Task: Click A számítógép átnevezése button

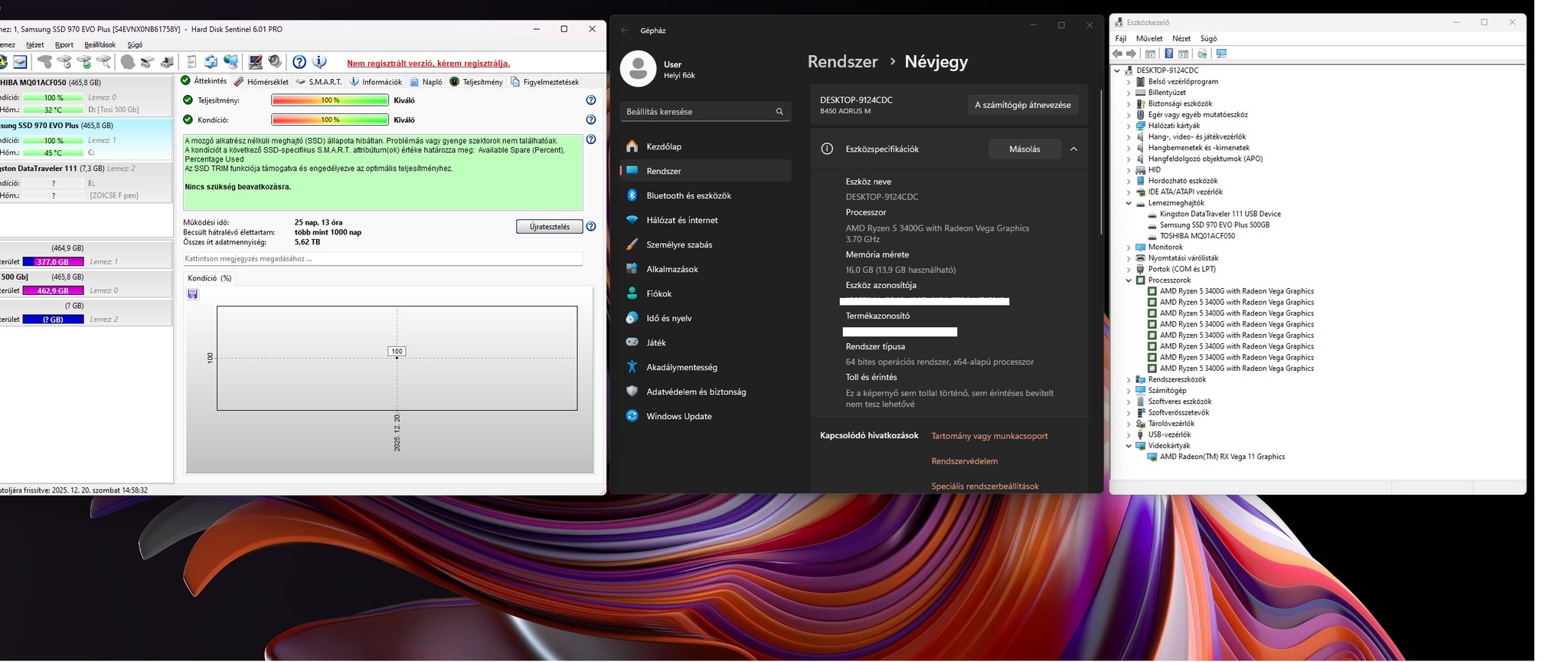Action: click(1023, 105)
